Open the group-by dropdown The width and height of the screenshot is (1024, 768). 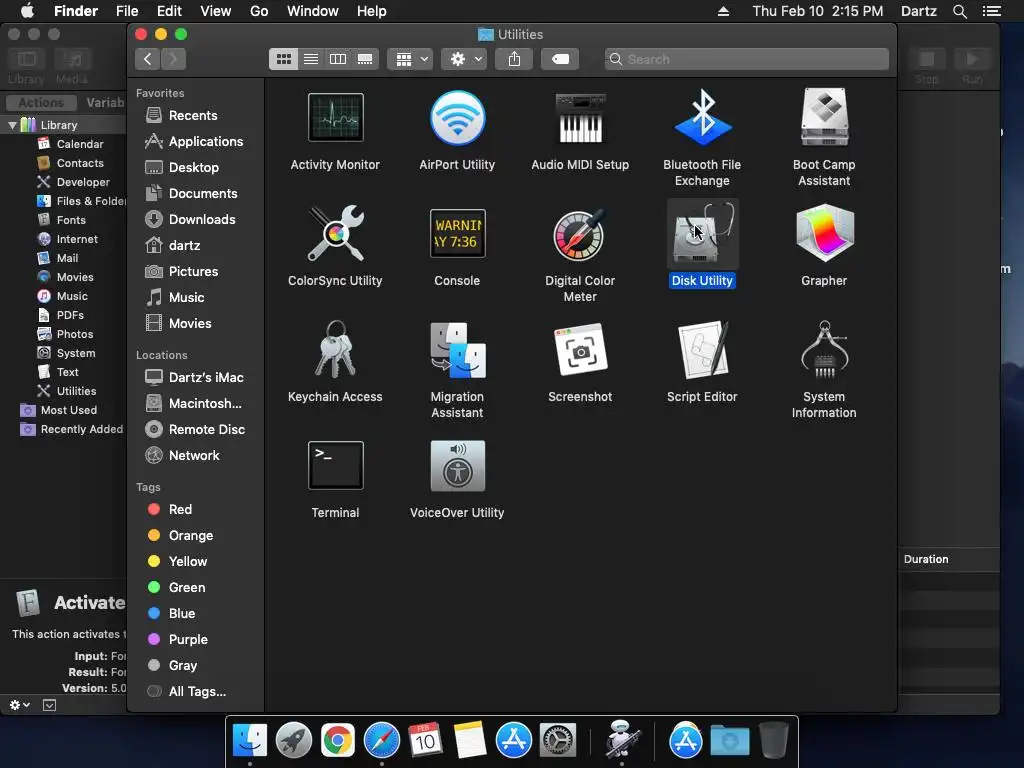pyautogui.click(x=410, y=59)
